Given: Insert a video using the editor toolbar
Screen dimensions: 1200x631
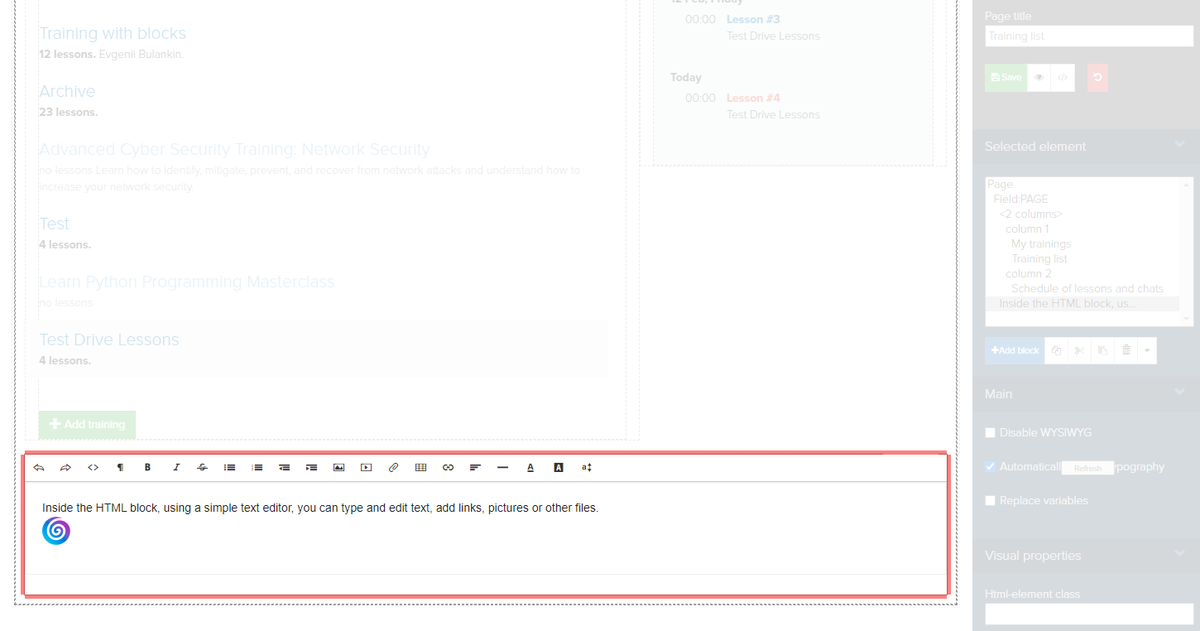Looking at the screenshot, I should tap(366, 467).
